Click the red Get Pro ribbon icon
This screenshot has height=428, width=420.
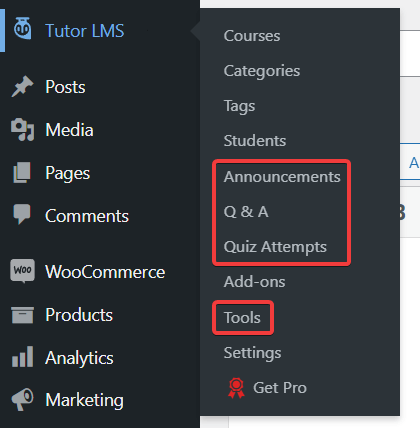coord(236,388)
